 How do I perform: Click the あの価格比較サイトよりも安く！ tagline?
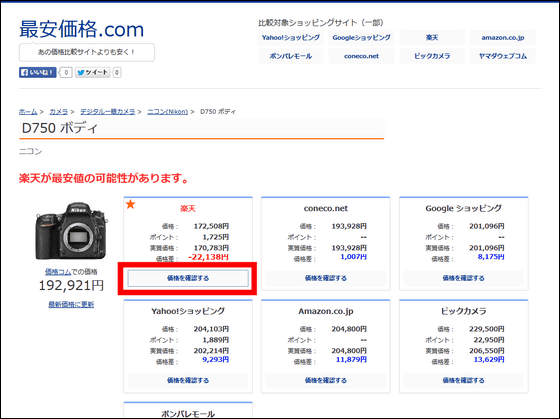coord(86,52)
